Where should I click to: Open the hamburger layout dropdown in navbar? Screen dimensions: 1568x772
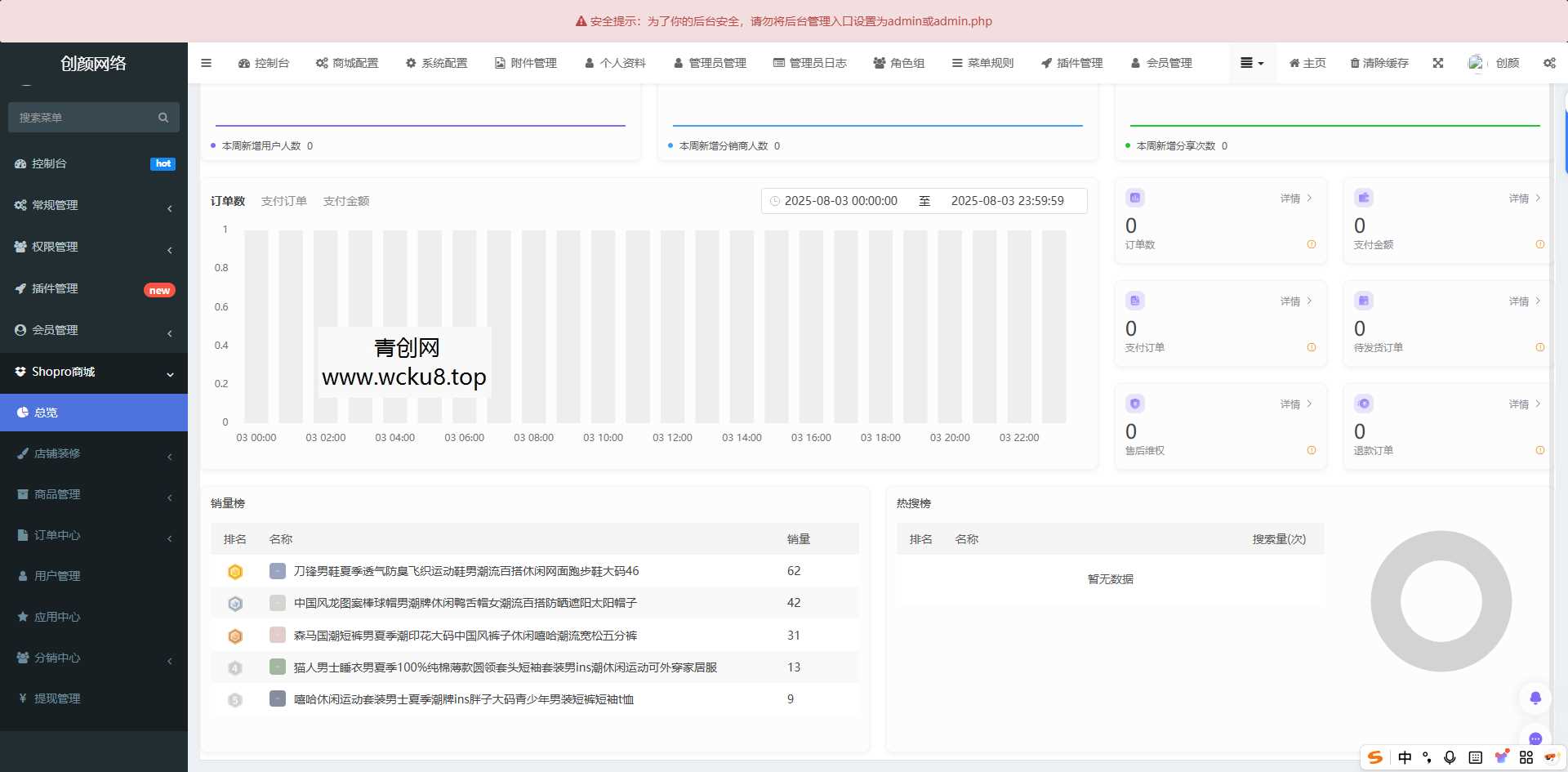(1251, 63)
